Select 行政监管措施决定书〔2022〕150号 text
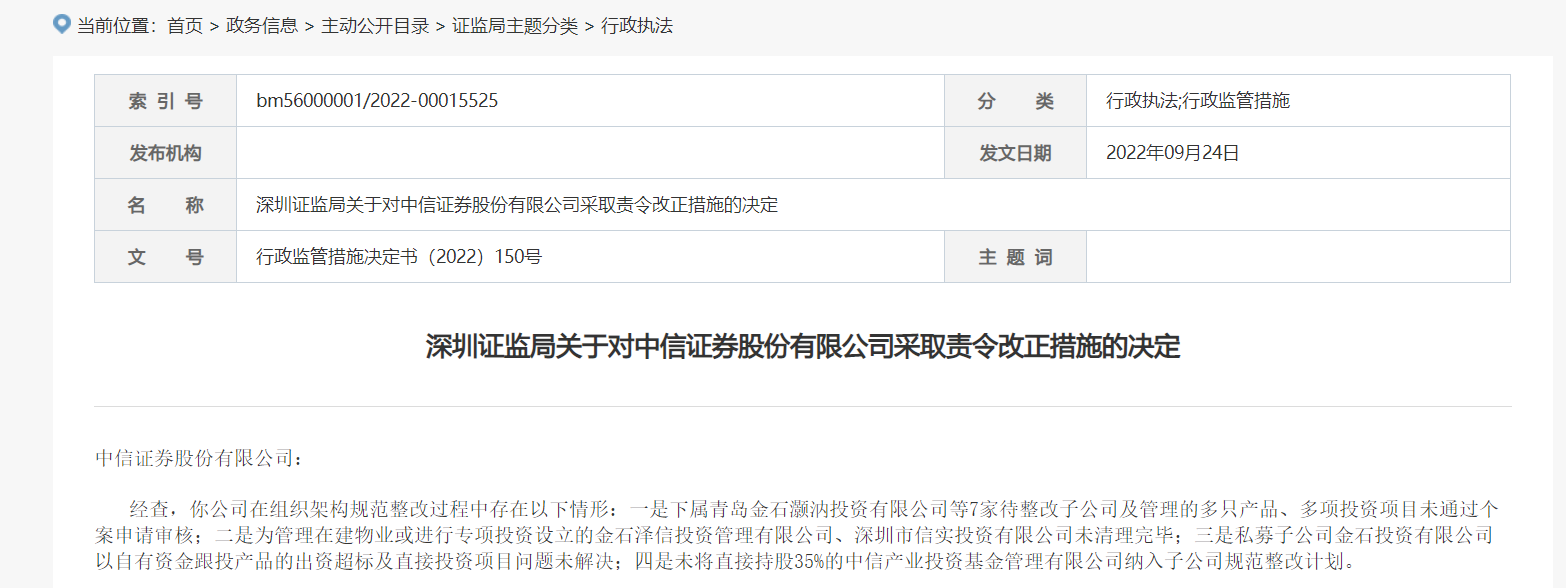 (399, 257)
